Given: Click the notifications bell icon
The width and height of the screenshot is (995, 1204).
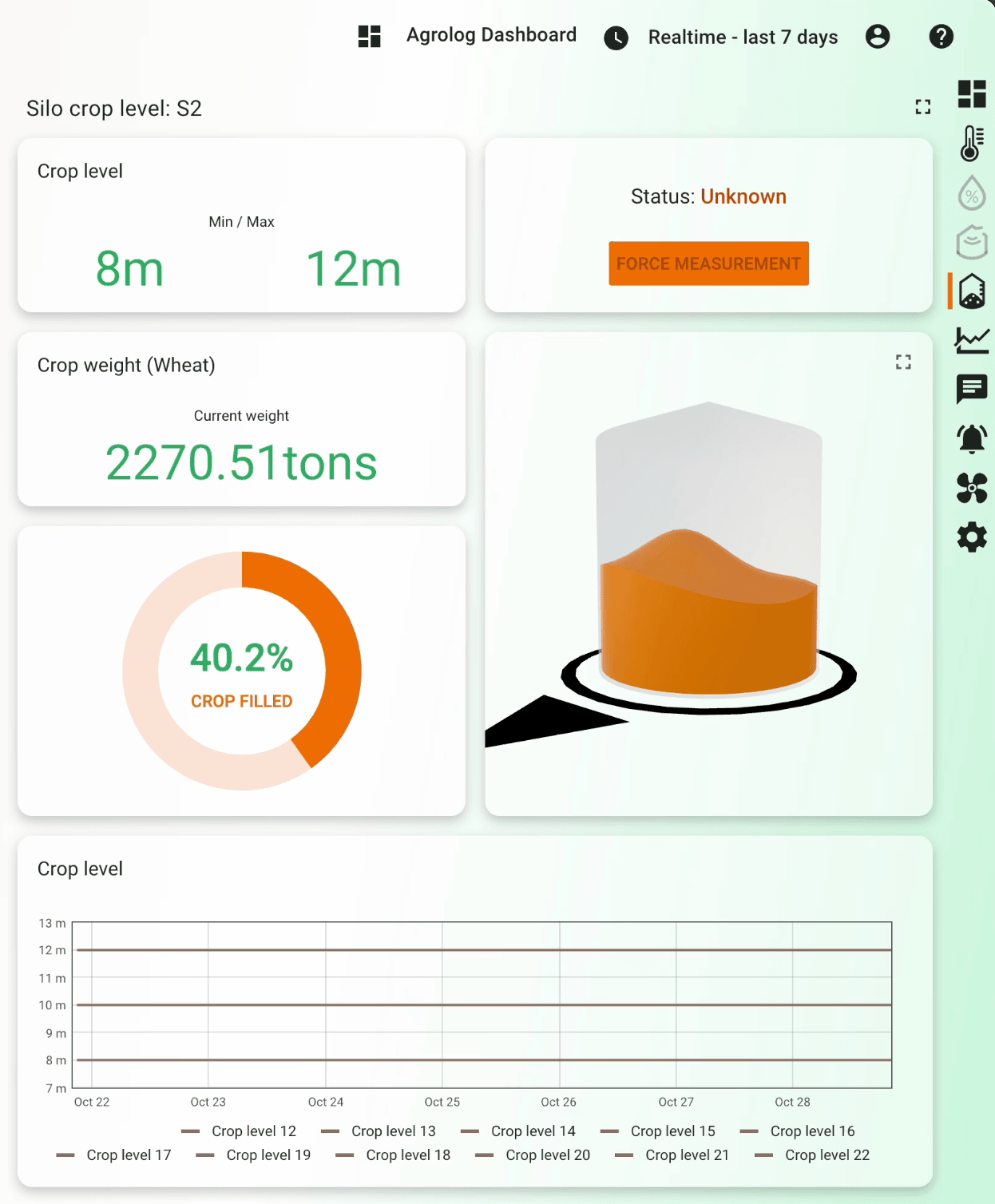Looking at the screenshot, I should point(971,438).
